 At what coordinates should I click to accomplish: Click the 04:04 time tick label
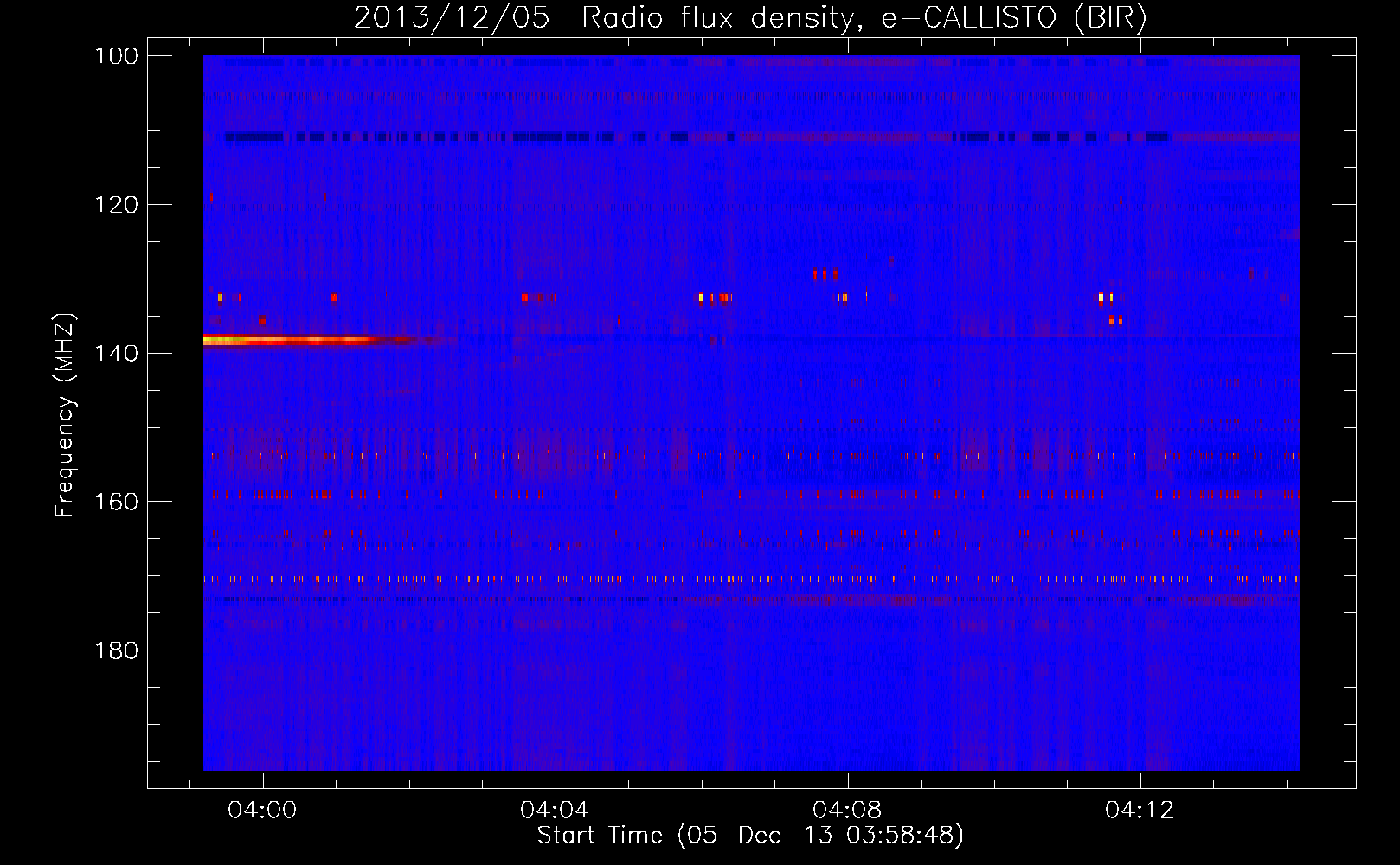click(555, 810)
